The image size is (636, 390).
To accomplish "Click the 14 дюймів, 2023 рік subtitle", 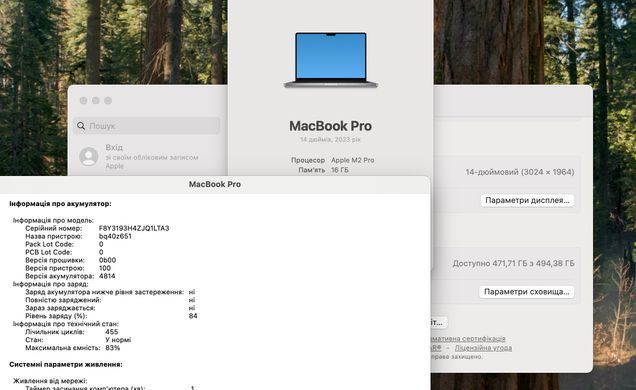I will [330, 139].
